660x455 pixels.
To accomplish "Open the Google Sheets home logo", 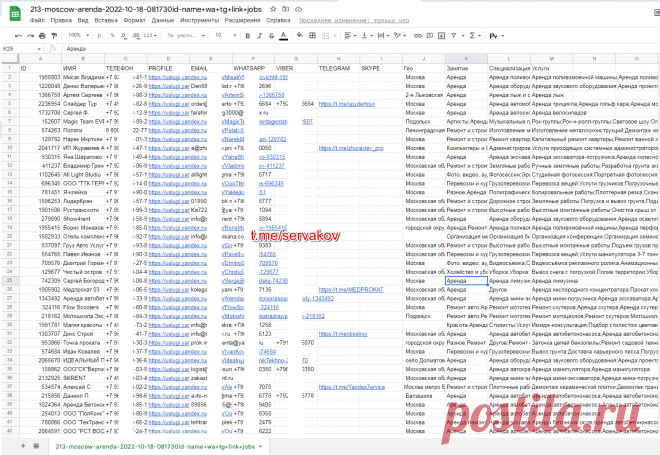I will 15,13.
